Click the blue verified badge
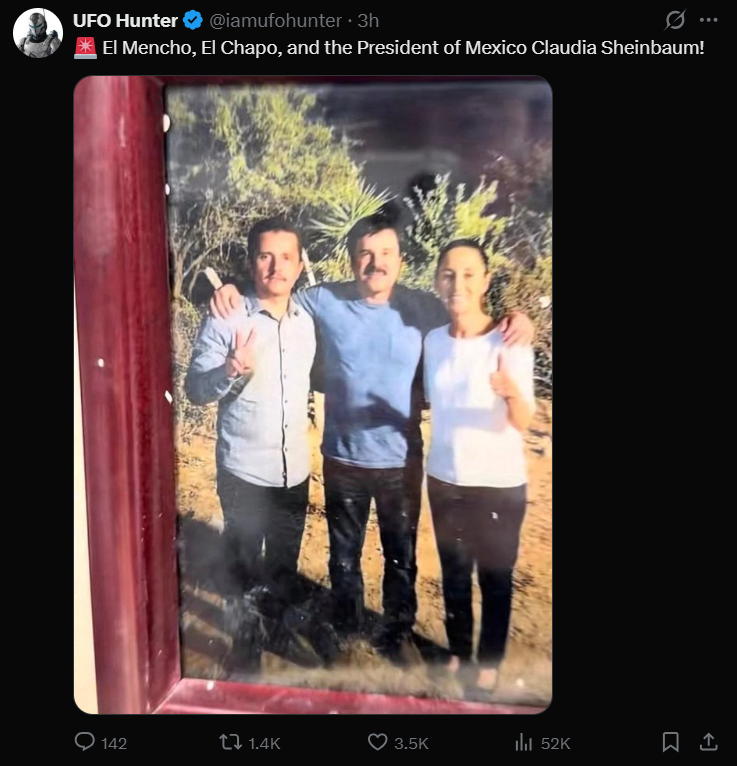Screen dimensions: 737x766 point(193,21)
